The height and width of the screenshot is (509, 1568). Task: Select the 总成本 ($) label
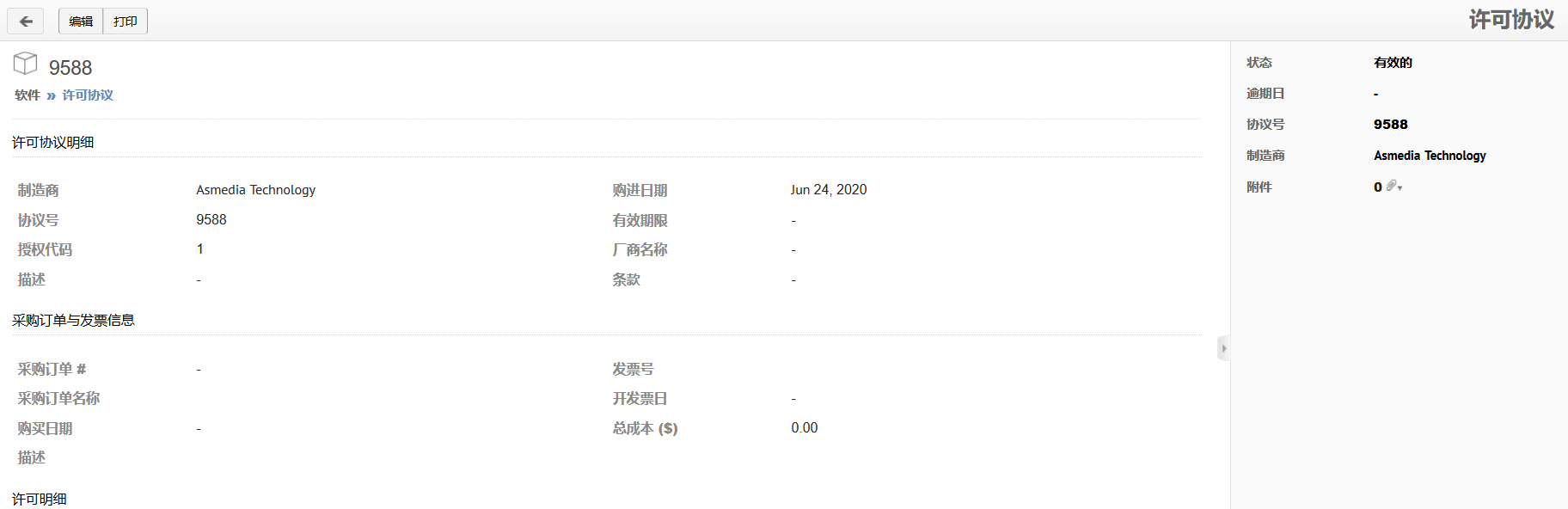coord(645,429)
